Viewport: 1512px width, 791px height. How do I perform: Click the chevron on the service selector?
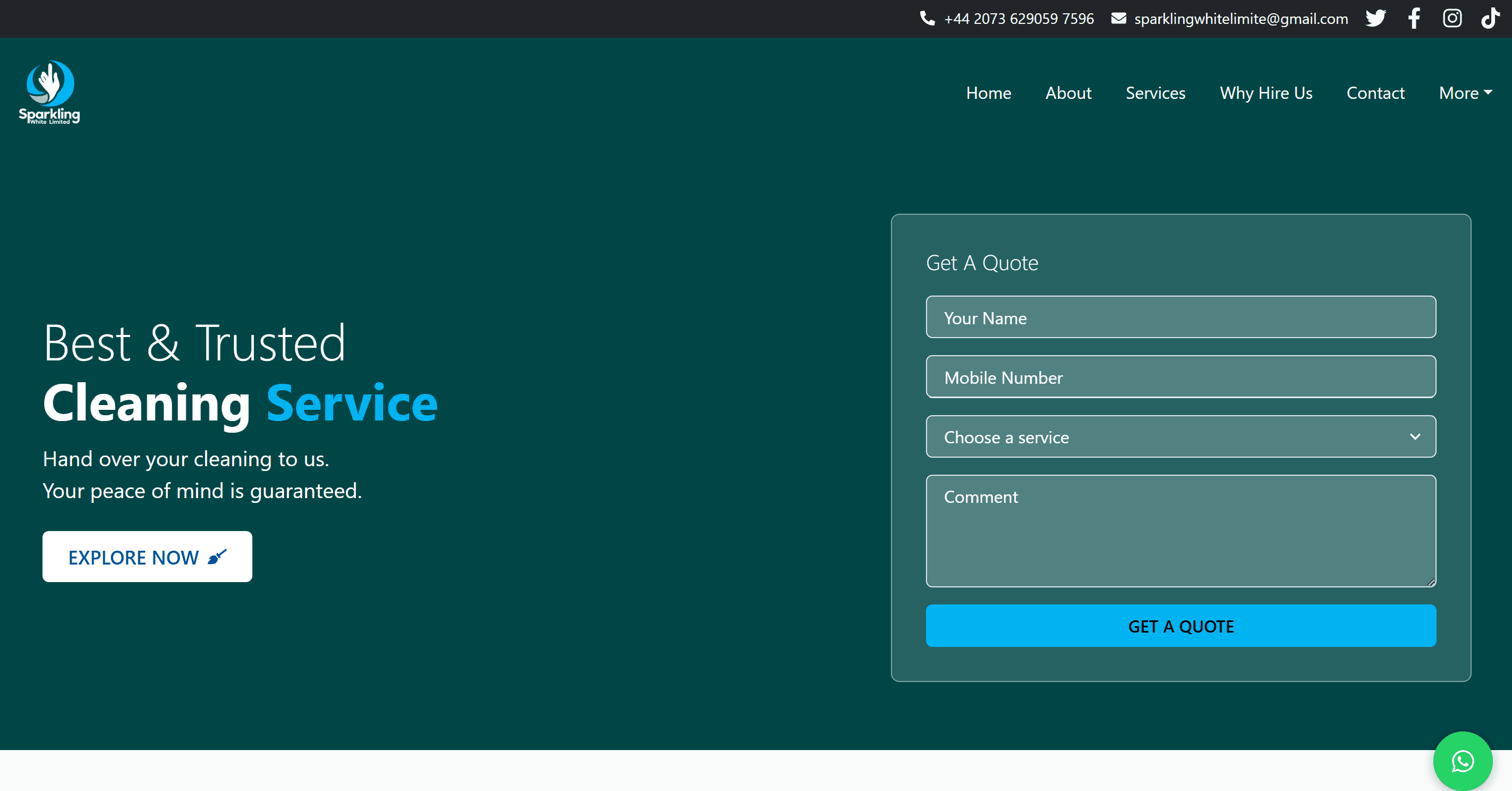point(1416,437)
